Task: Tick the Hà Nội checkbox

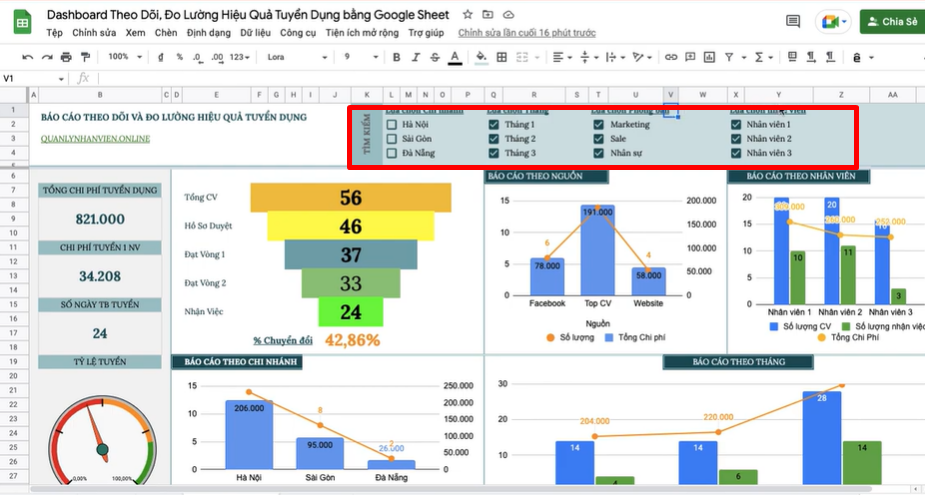Action: coord(392,124)
